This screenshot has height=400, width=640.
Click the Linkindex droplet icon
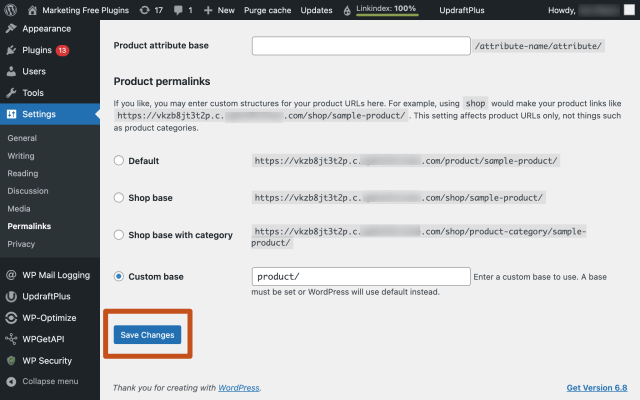click(347, 11)
